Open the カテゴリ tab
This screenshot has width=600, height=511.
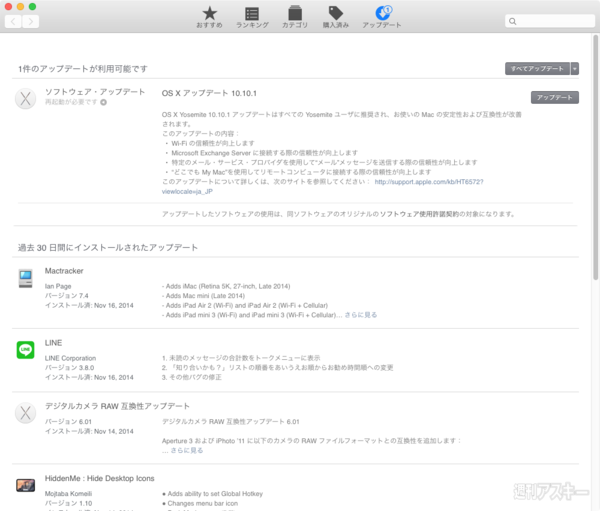pos(295,17)
